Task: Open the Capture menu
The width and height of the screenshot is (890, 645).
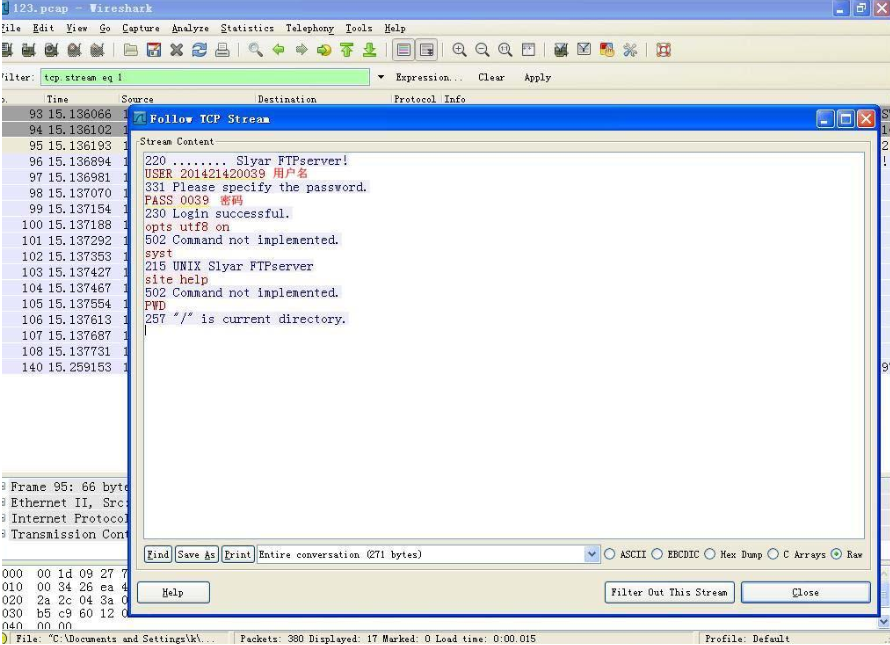Action: 141,28
